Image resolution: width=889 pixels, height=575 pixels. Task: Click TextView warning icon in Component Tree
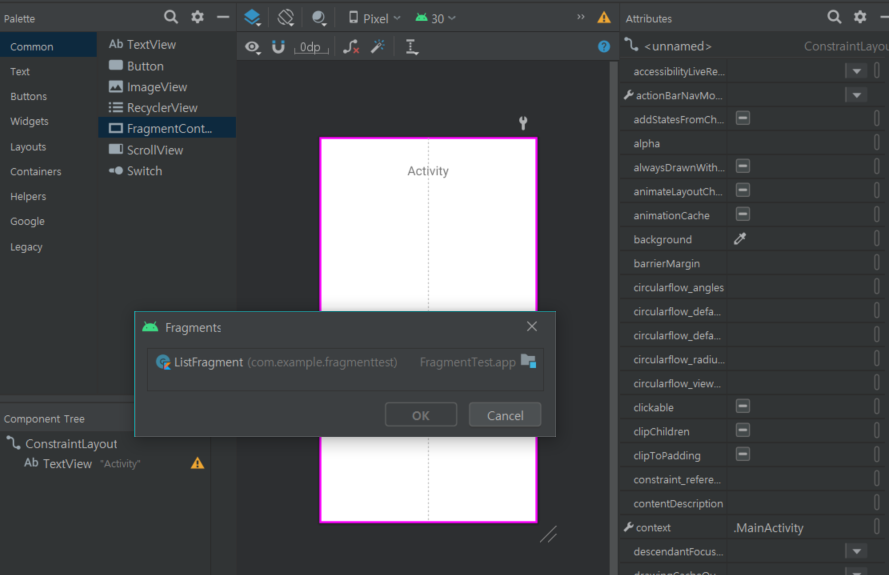point(197,463)
